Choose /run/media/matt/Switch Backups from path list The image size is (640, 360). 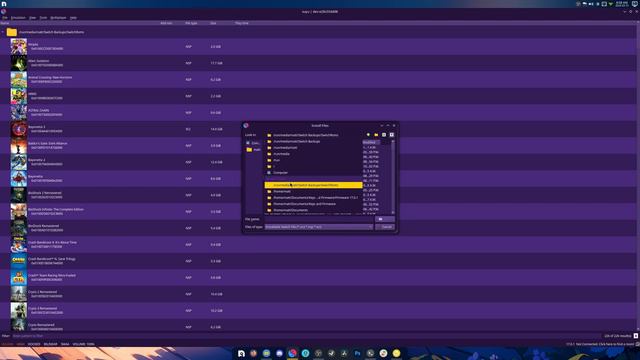(x=313, y=141)
